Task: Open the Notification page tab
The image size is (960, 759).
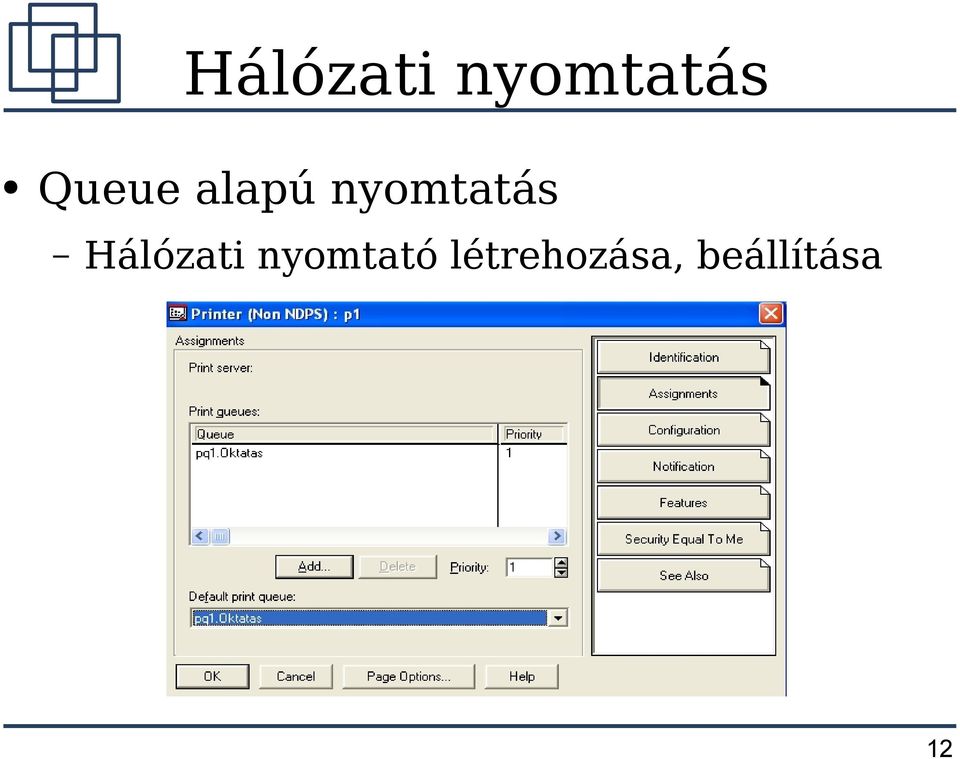Action: coord(683,466)
